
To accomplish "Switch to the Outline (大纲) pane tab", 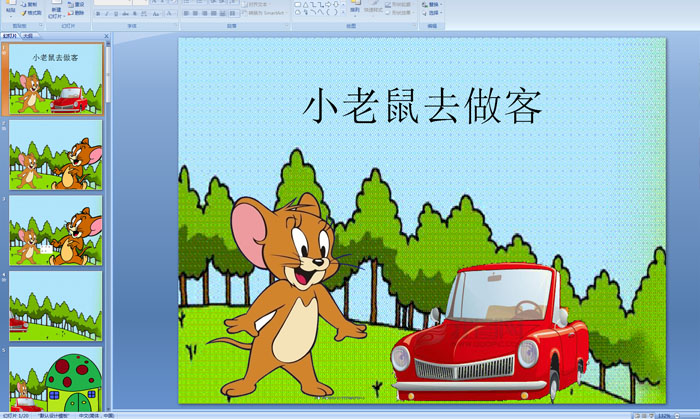I will [29, 36].
